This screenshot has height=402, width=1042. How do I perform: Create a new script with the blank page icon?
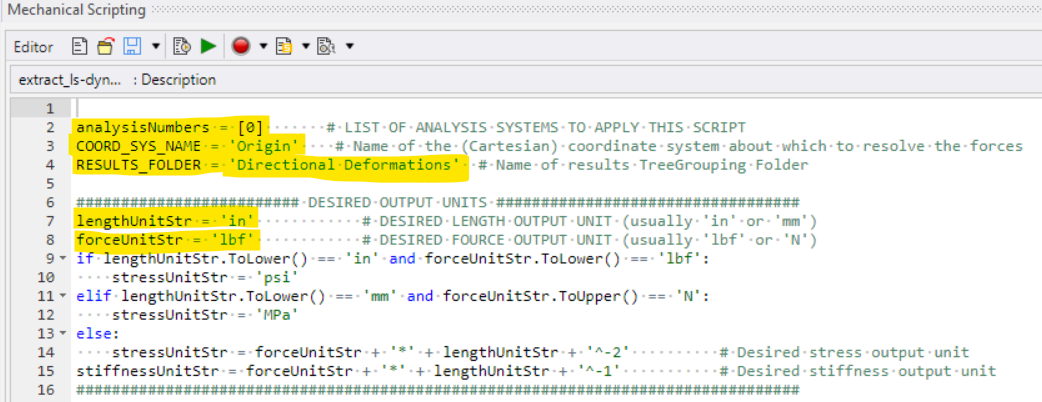tap(80, 47)
